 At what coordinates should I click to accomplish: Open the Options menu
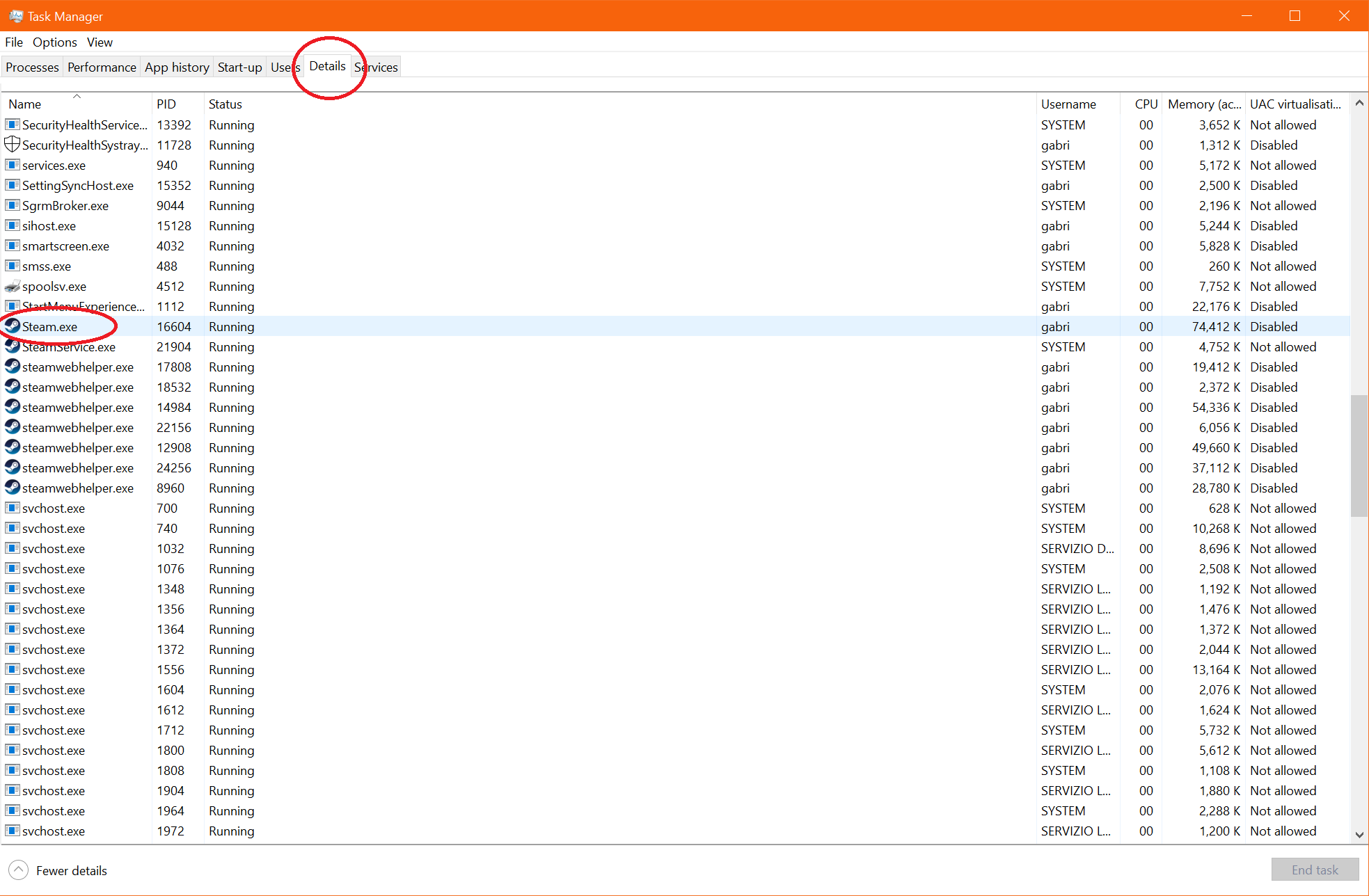click(55, 42)
